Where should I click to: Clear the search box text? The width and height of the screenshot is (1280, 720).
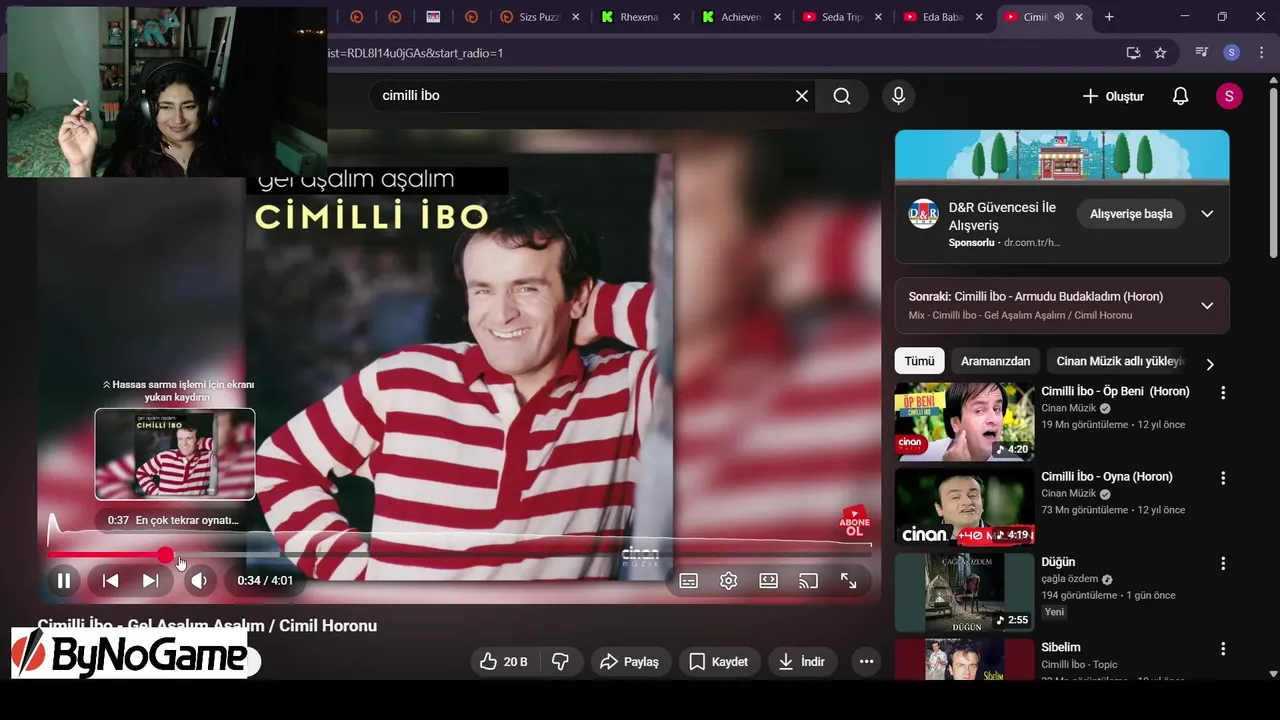click(802, 96)
